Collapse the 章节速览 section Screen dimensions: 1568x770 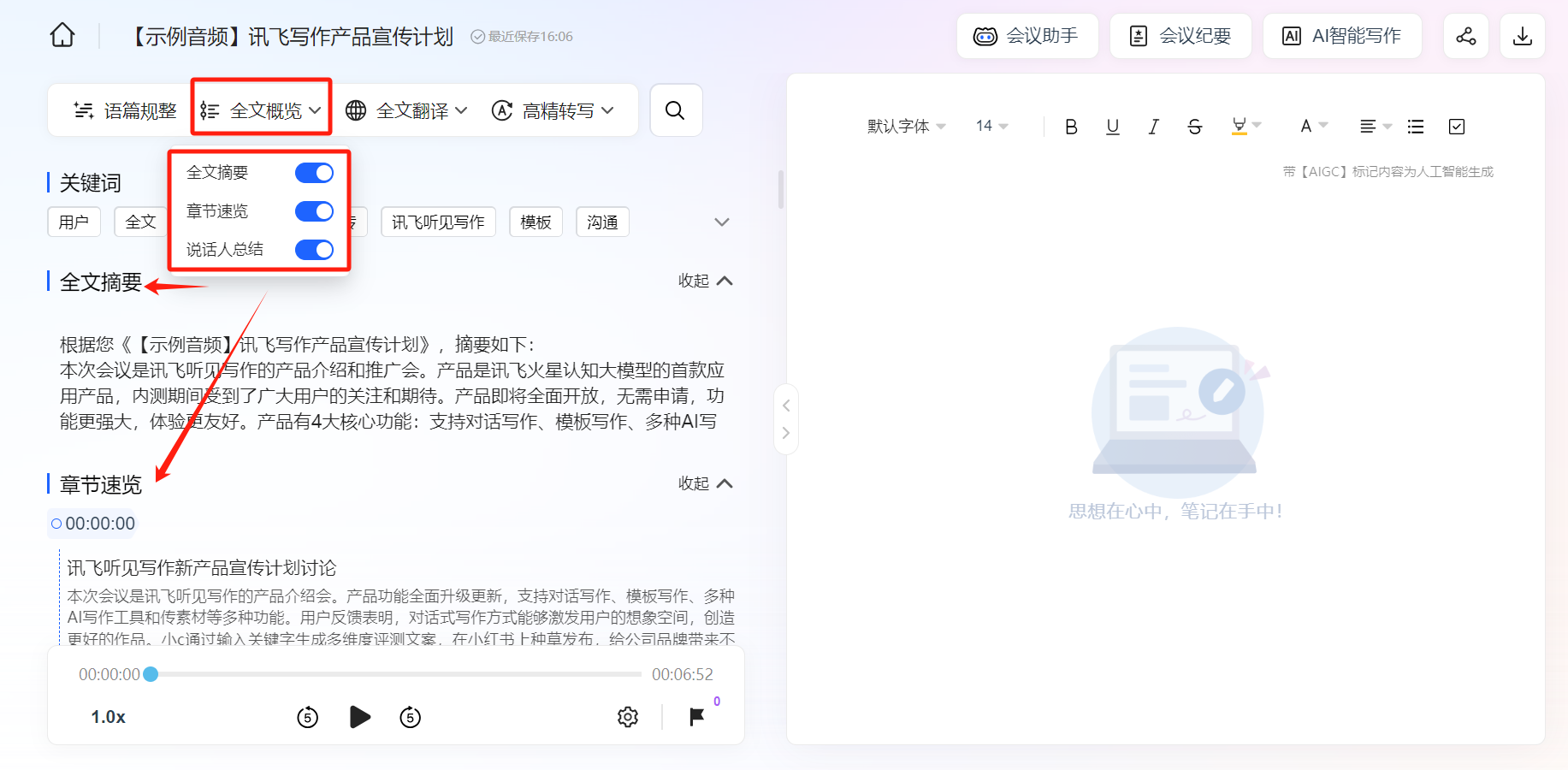706,483
